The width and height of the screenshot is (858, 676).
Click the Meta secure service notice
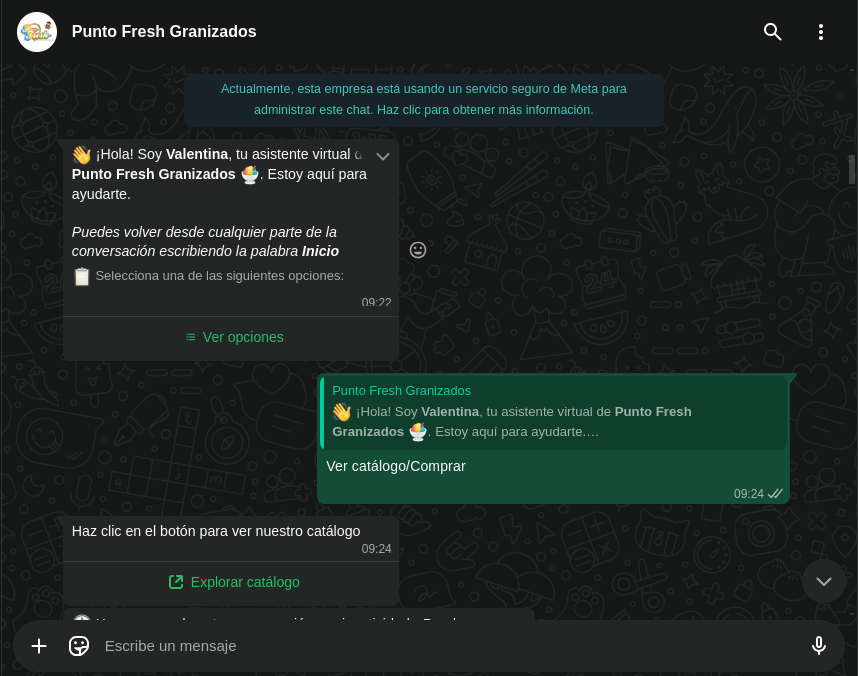424,99
